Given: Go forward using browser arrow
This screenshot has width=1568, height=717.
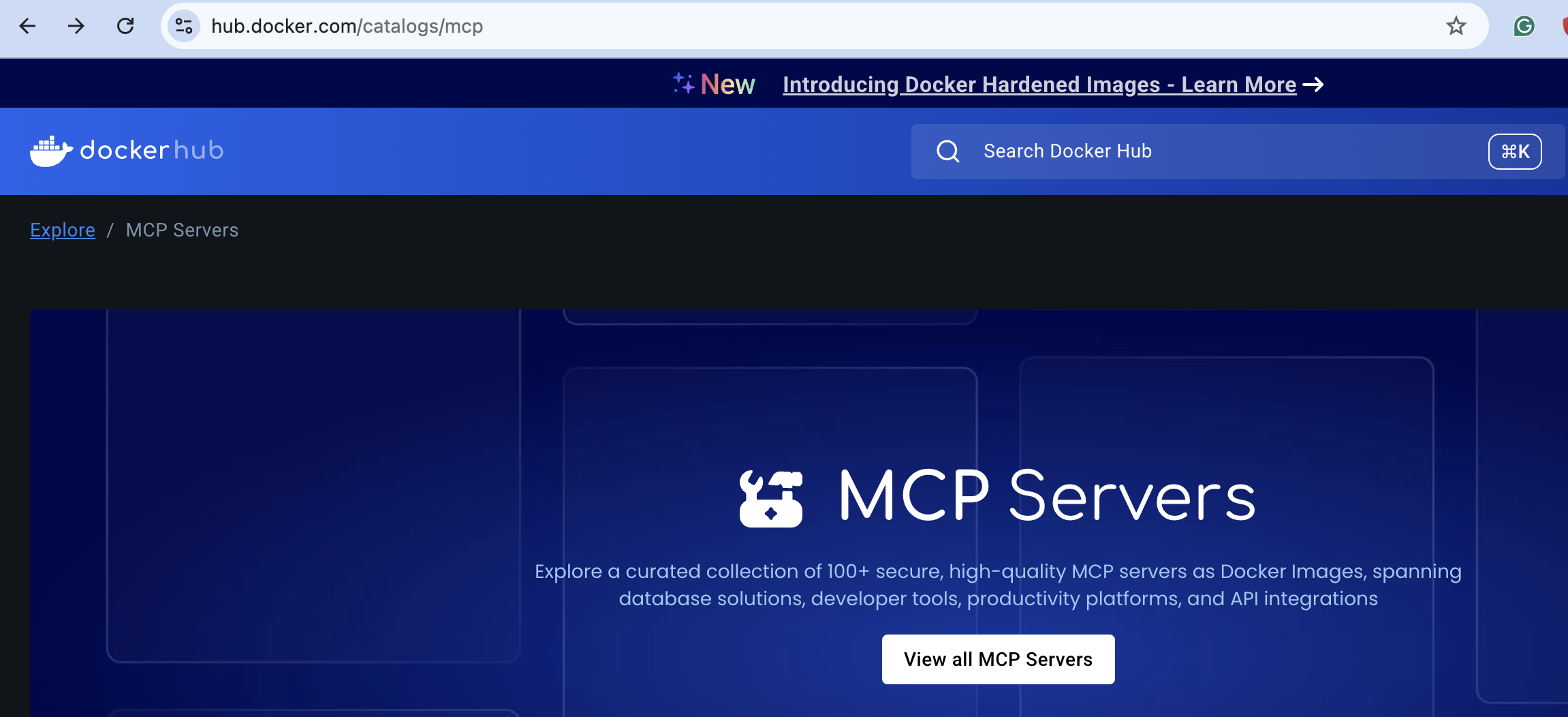Looking at the screenshot, I should pos(76,26).
